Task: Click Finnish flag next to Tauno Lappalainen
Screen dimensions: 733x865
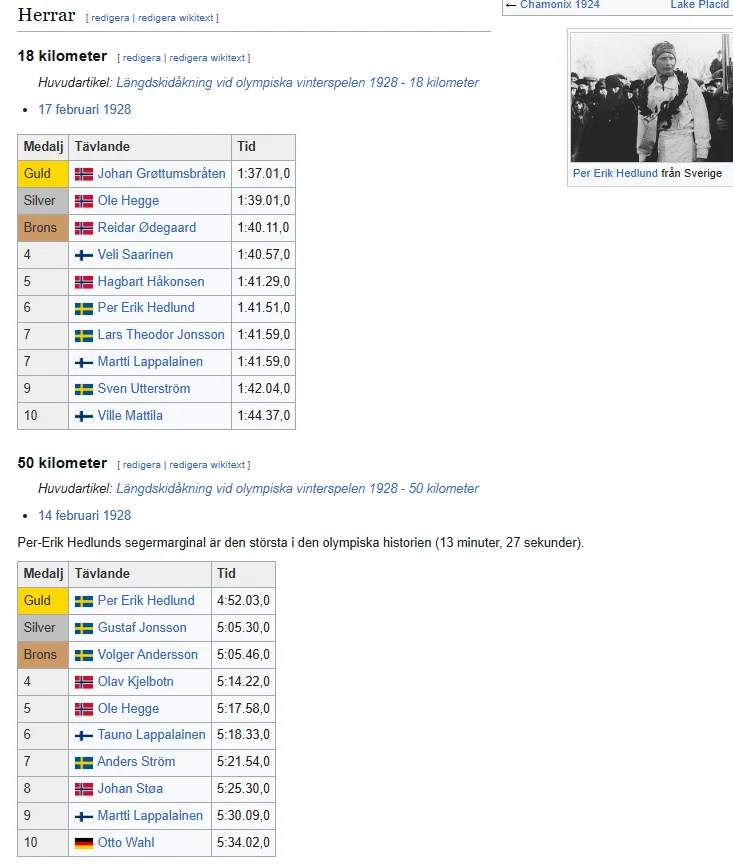Action: point(84,735)
